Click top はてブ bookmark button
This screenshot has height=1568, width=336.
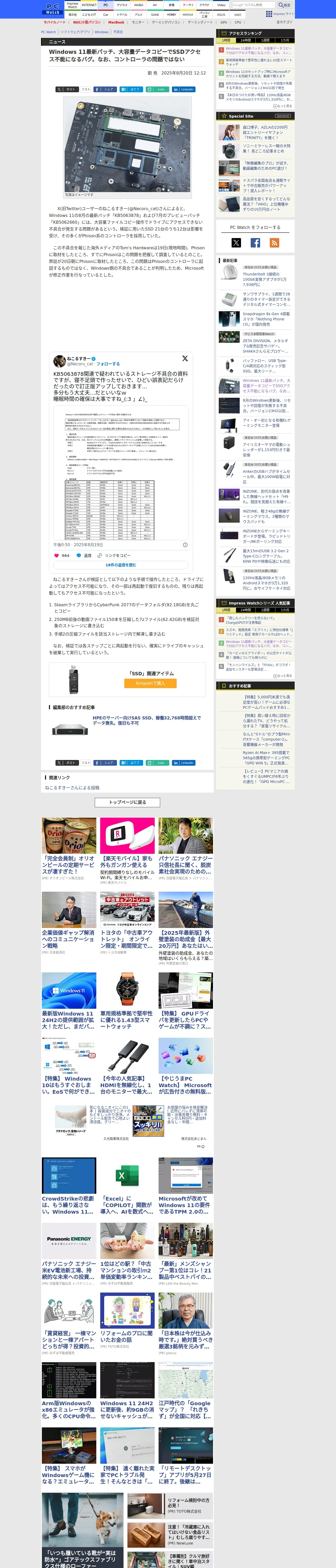[131, 89]
